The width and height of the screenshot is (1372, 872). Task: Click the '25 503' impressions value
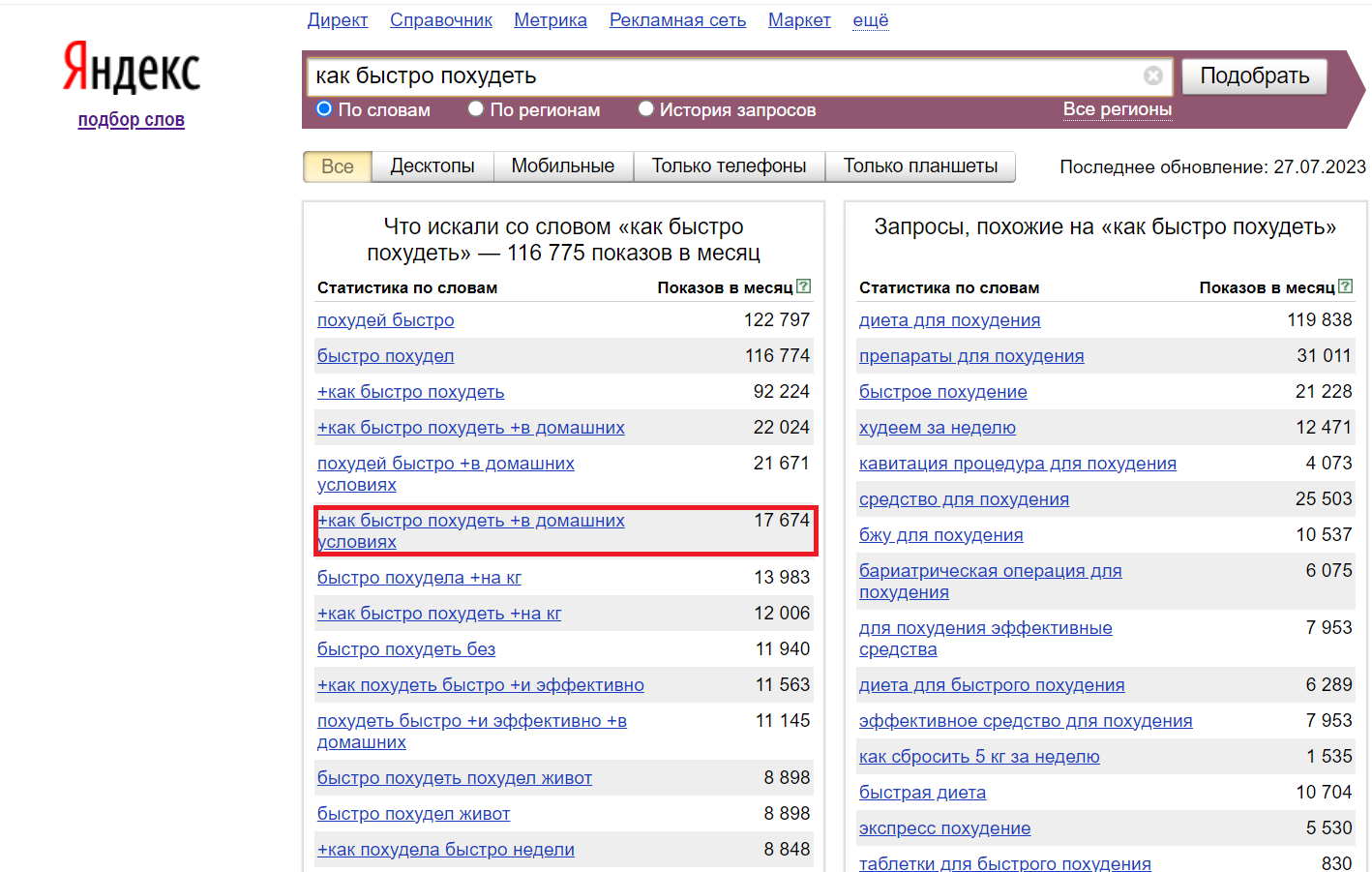(x=1325, y=499)
